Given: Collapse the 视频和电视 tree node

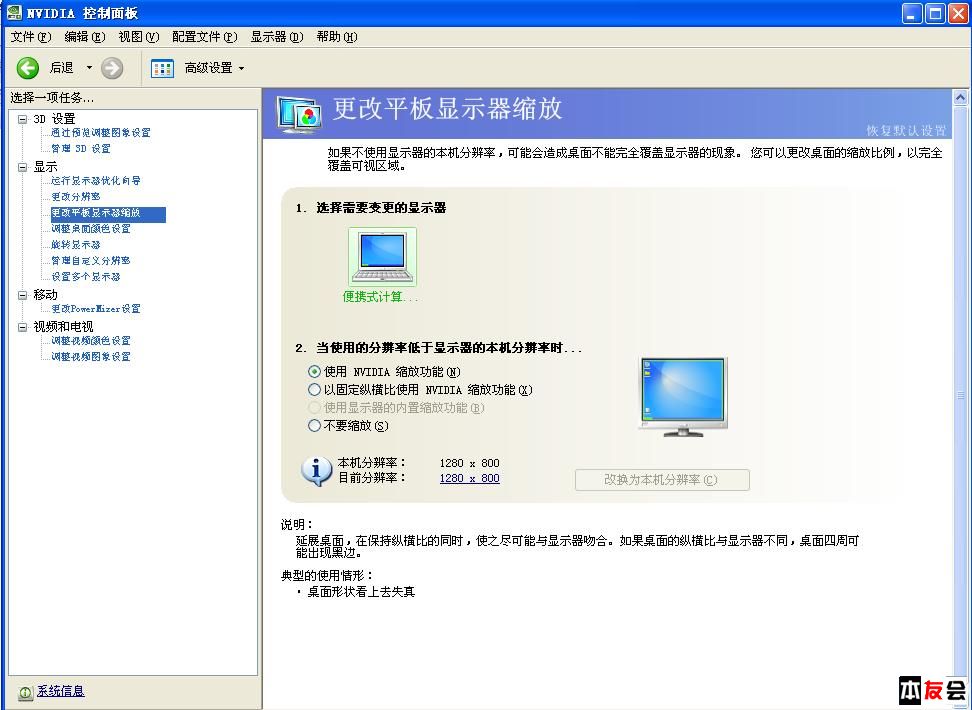Looking at the screenshot, I should [23, 327].
